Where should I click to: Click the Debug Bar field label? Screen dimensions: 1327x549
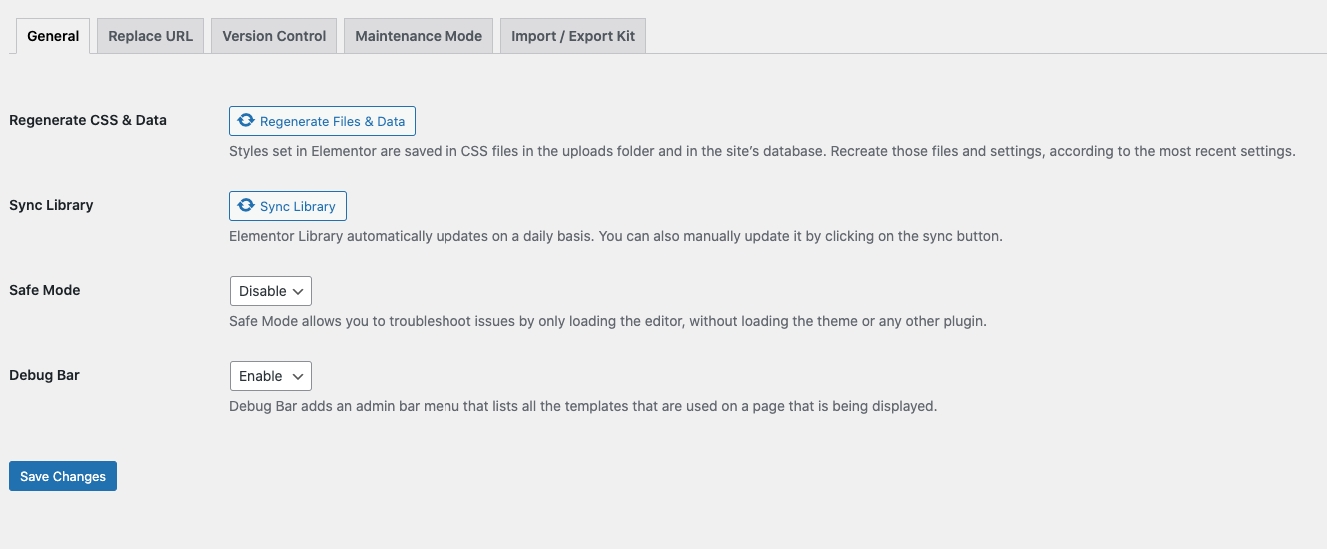(44, 375)
